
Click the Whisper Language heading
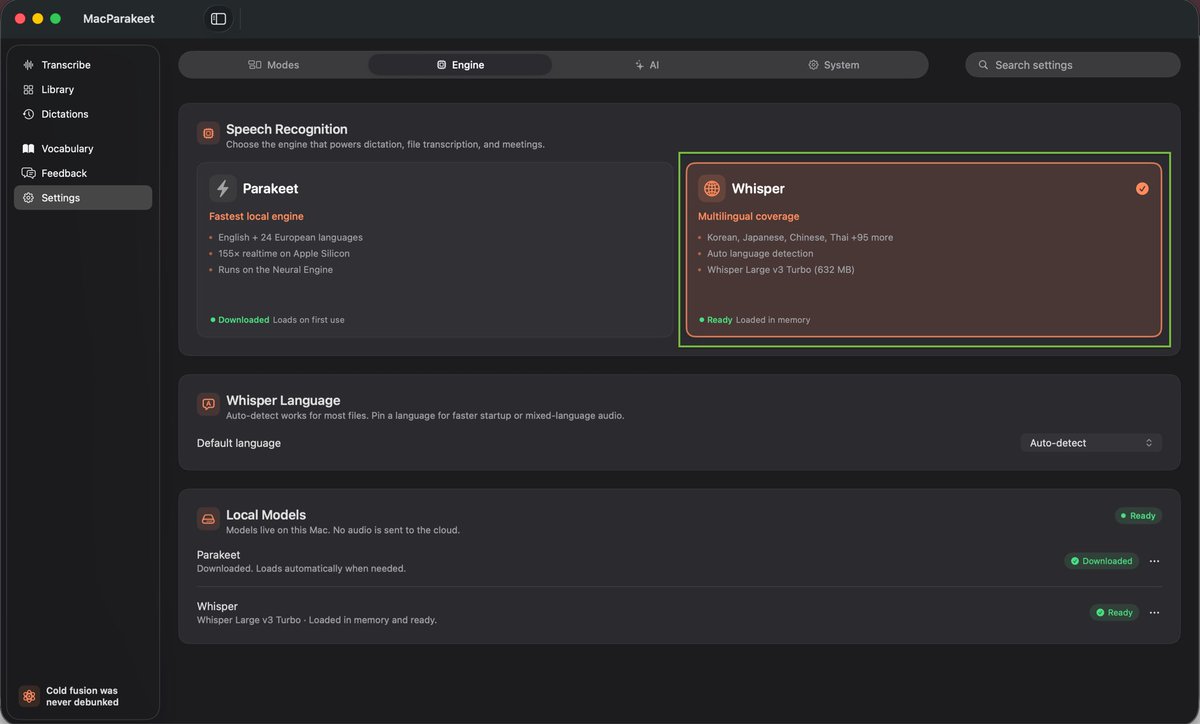tap(283, 400)
